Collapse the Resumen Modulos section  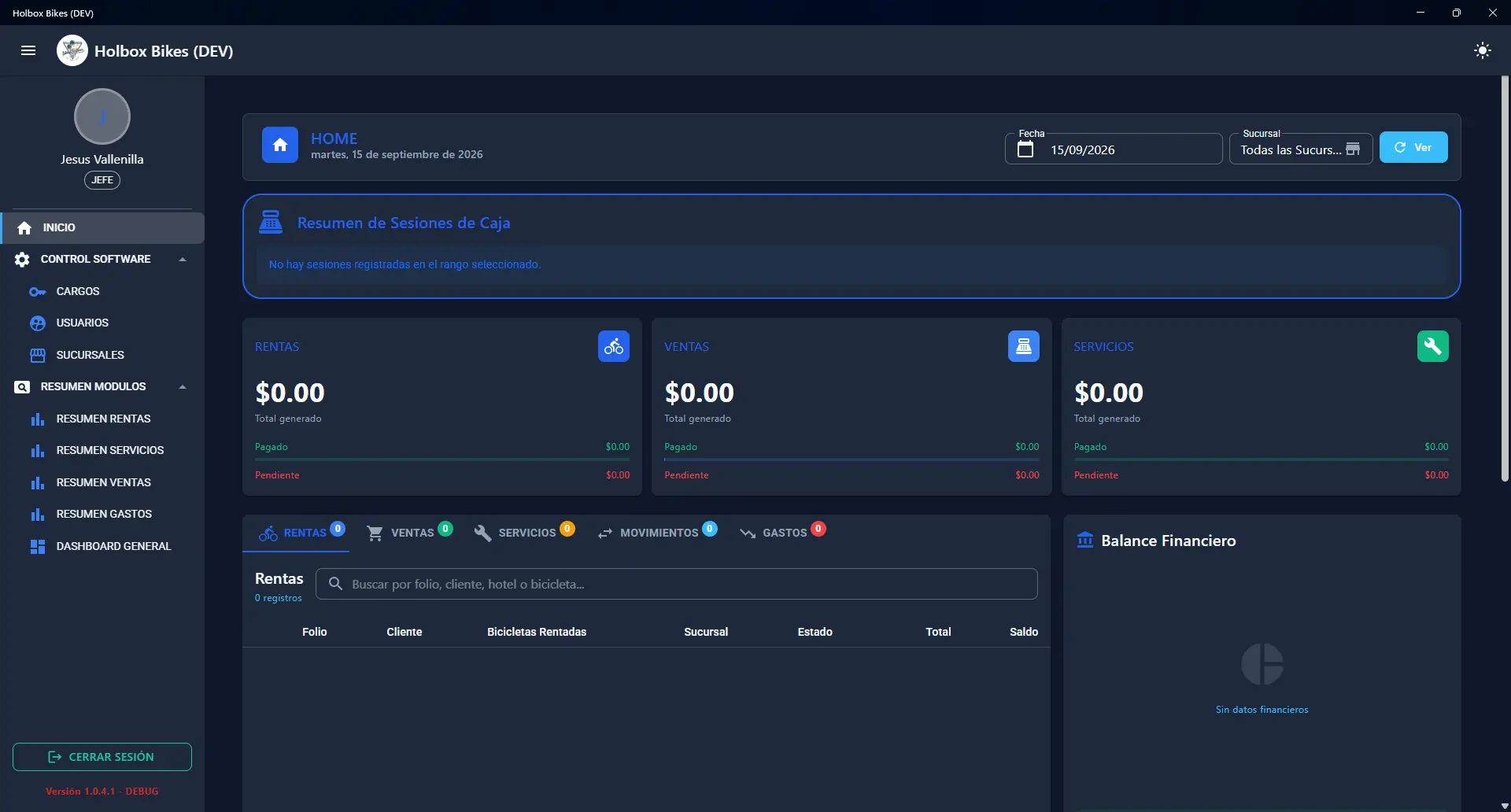[102, 386]
